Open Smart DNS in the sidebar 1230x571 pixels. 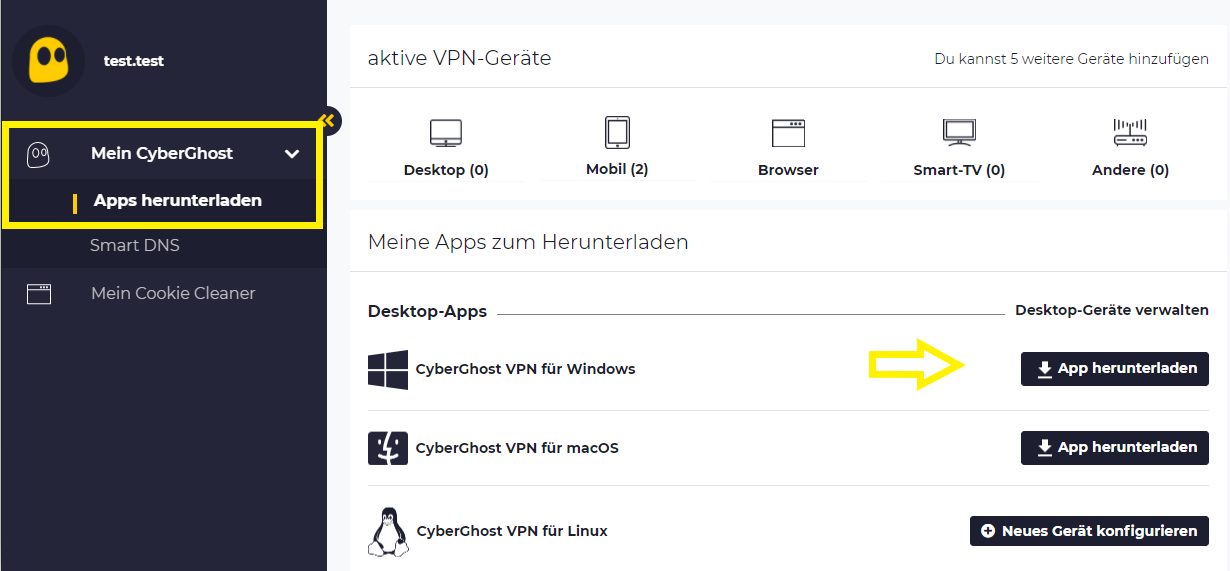pyautogui.click(x=135, y=245)
